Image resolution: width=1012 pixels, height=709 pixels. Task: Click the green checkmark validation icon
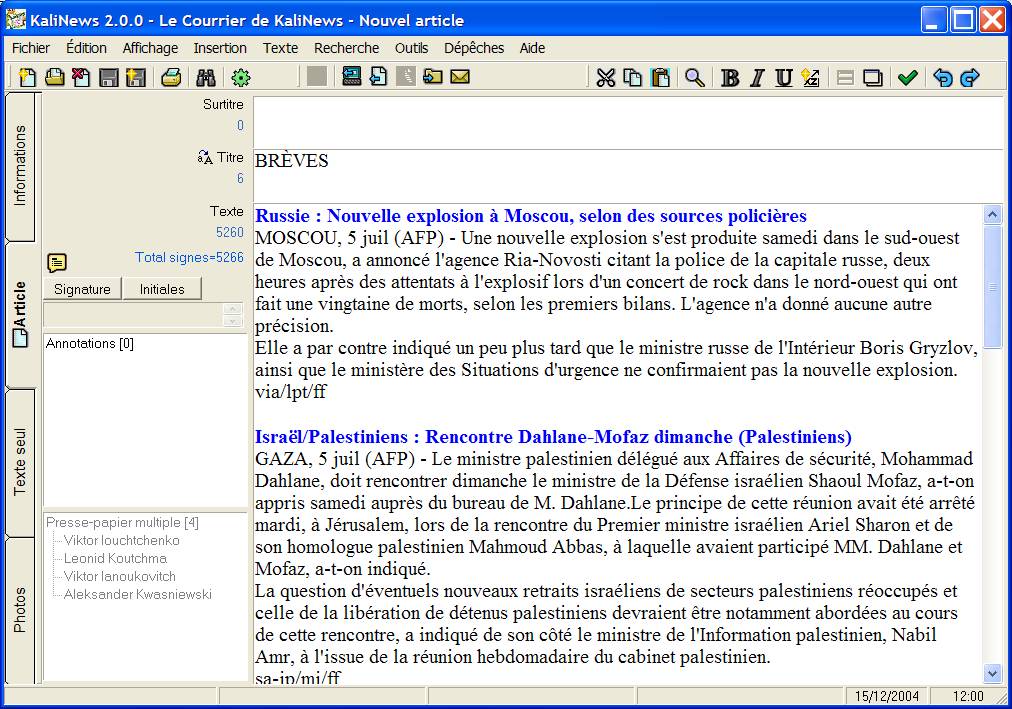coord(907,77)
